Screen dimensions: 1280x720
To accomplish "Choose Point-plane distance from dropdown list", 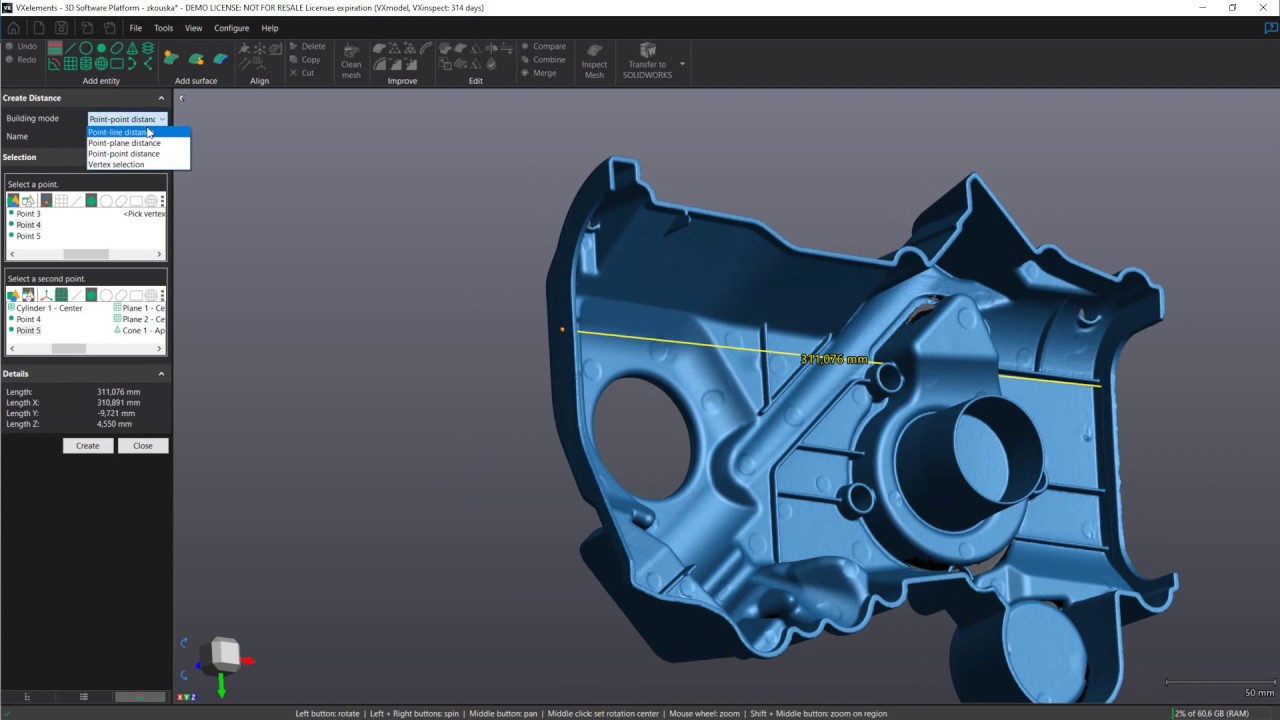I will (x=124, y=143).
